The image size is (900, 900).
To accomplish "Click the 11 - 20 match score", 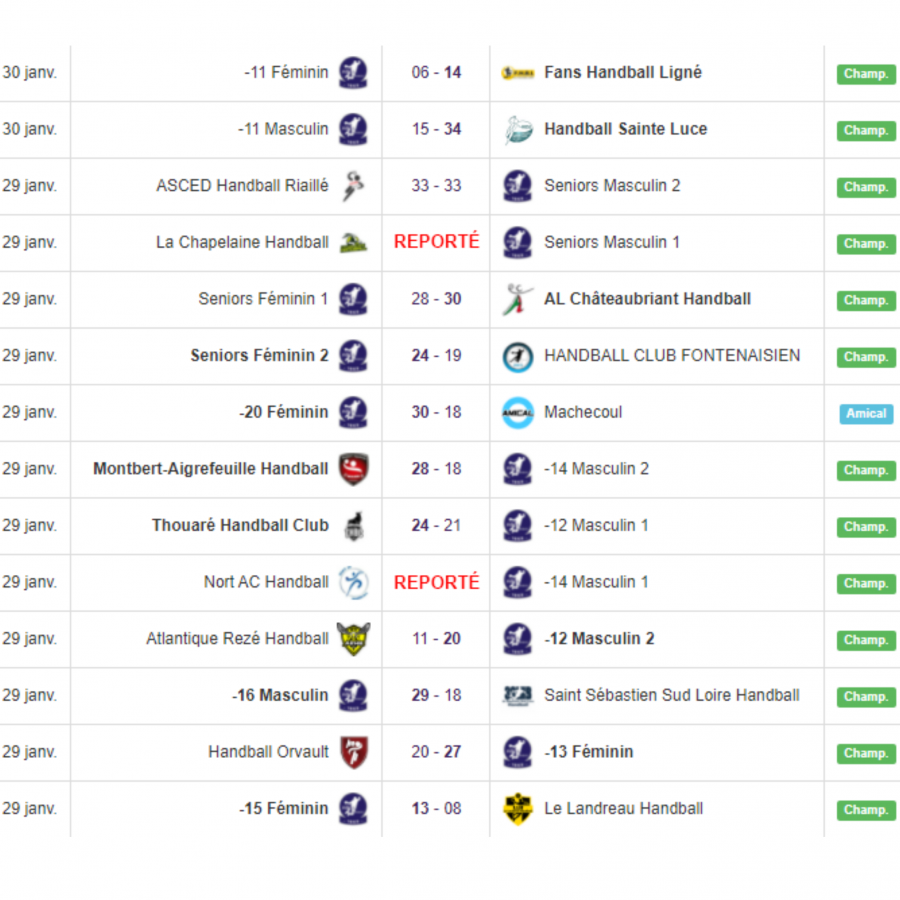I will tap(436, 639).
